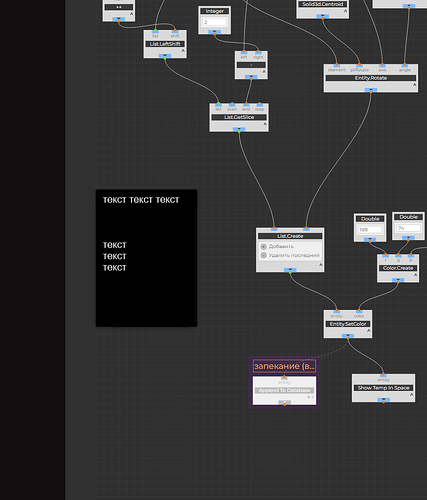The image size is (427, 500).
Task: Click the lacing icon on List.GetSlice node
Action: tap(265, 124)
